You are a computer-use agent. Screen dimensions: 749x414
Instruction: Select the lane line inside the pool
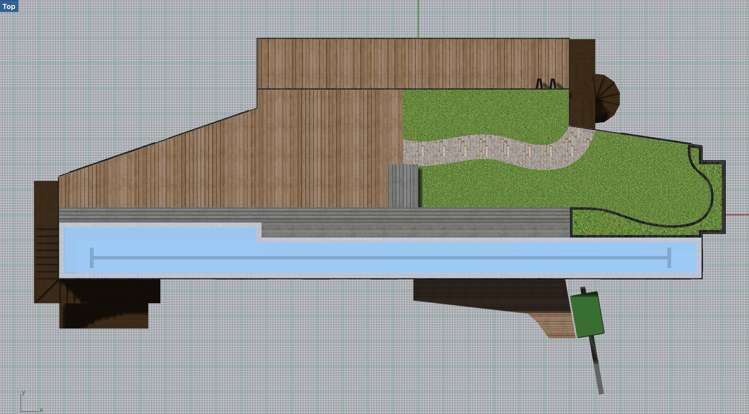380,258
